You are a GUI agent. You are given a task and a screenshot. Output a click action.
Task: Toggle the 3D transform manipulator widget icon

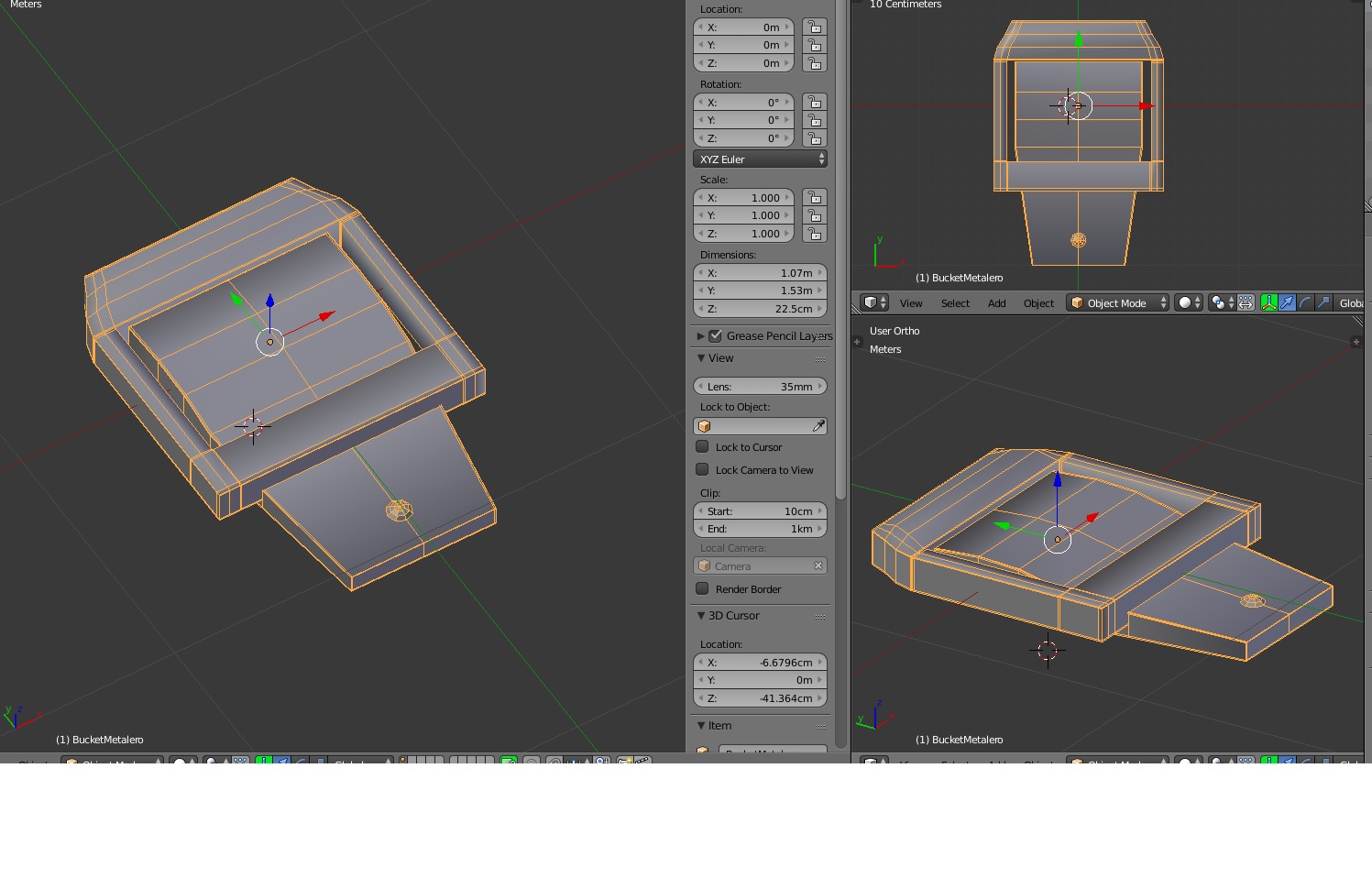[1268, 302]
